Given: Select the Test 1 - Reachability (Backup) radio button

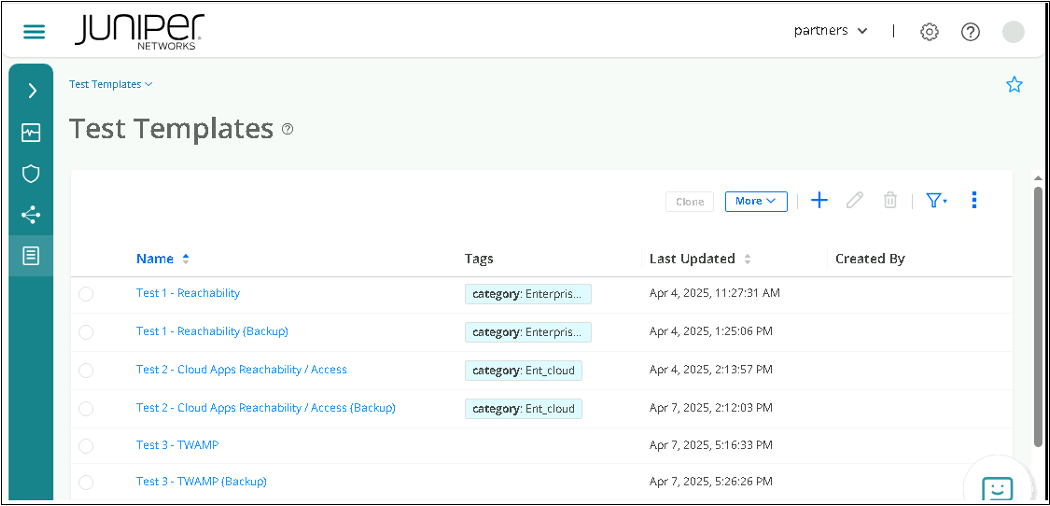Looking at the screenshot, I should (x=86, y=332).
